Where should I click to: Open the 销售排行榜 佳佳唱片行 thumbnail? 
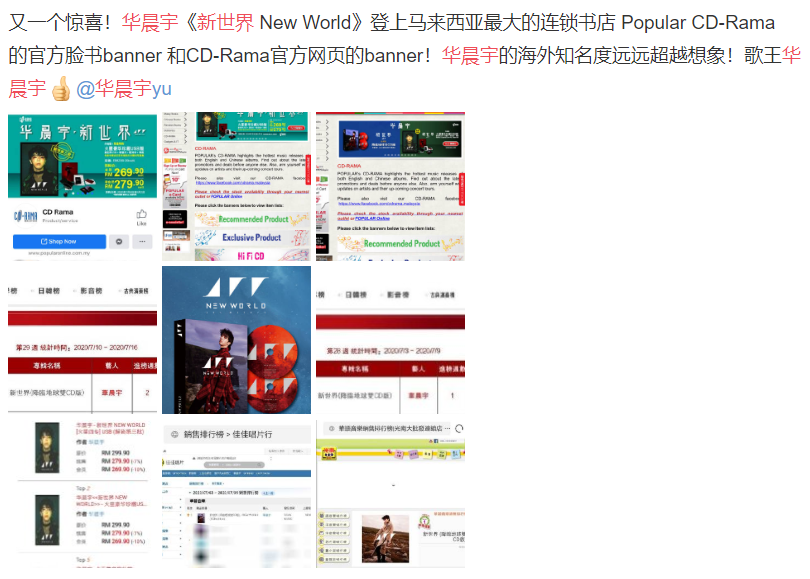click(x=236, y=494)
